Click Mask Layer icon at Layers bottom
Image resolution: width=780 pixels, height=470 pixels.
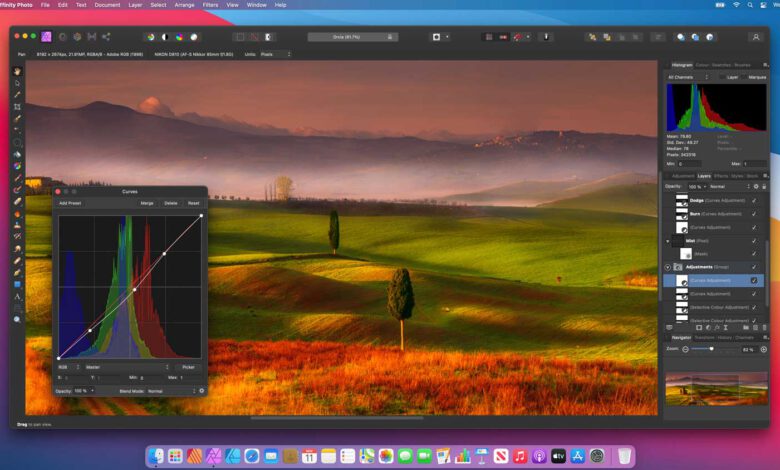point(699,328)
